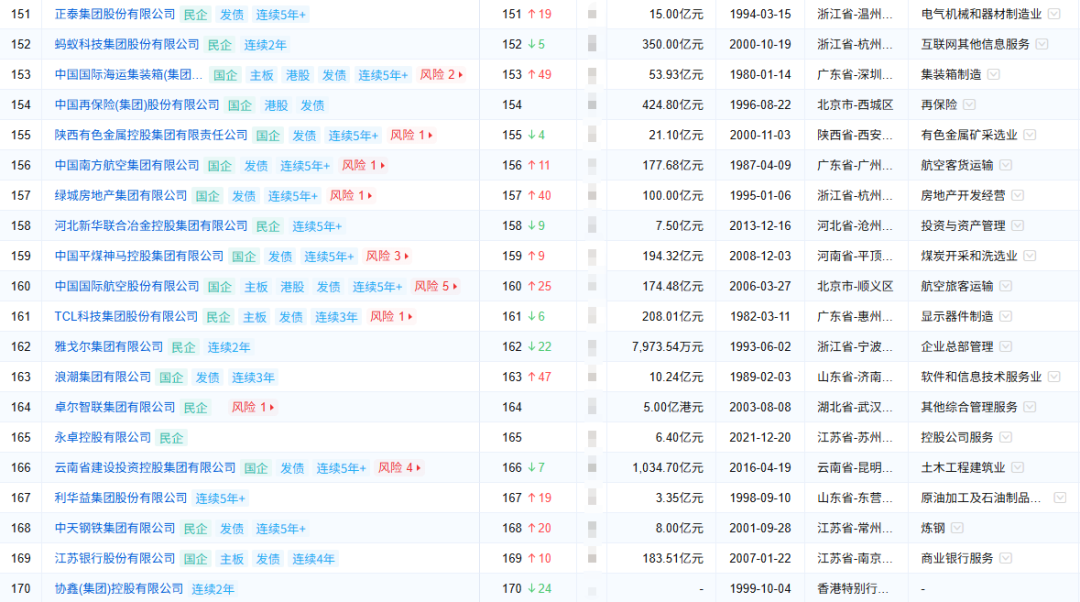The width and height of the screenshot is (1080, 602).
Task: Select the 1980-01-14 founding date
Action: click(x=760, y=74)
